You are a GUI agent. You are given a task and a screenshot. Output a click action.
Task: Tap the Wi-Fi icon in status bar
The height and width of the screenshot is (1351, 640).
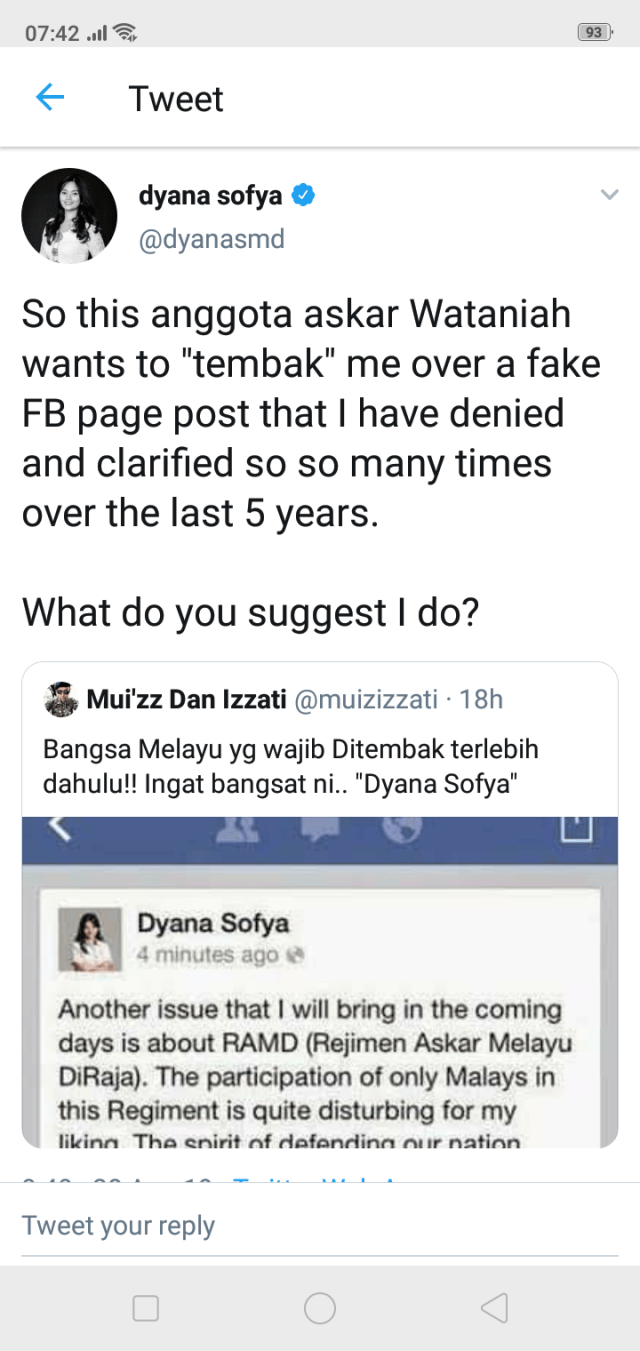tap(125, 33)
